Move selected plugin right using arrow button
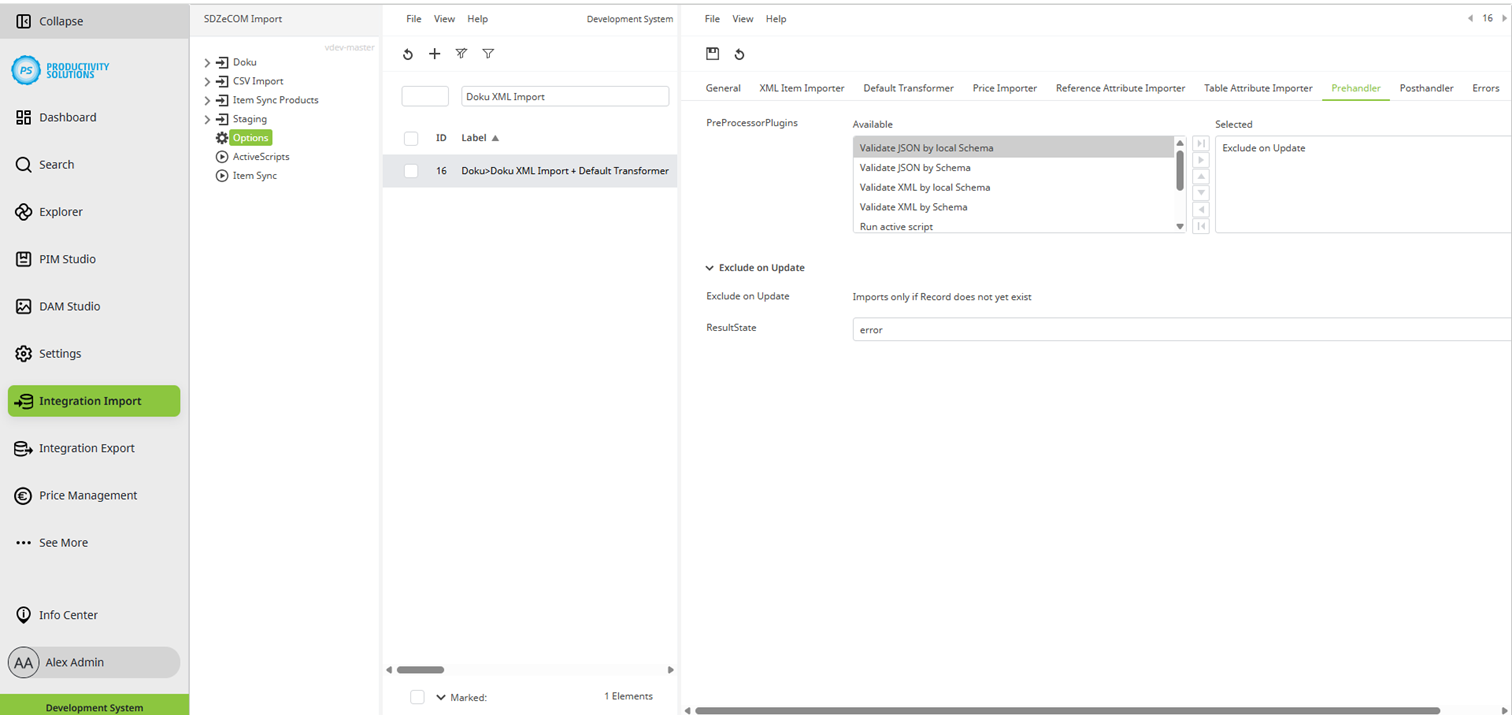The height and width of the screenshot is (715, 1512). coord(1200,158)
